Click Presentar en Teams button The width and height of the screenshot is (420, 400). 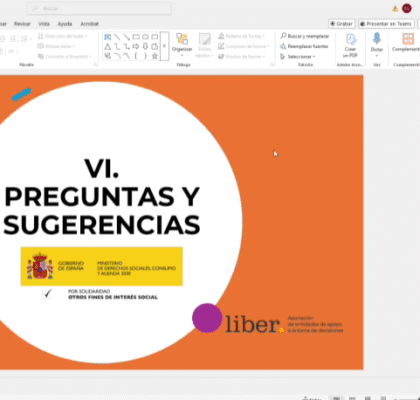(386, 24)
